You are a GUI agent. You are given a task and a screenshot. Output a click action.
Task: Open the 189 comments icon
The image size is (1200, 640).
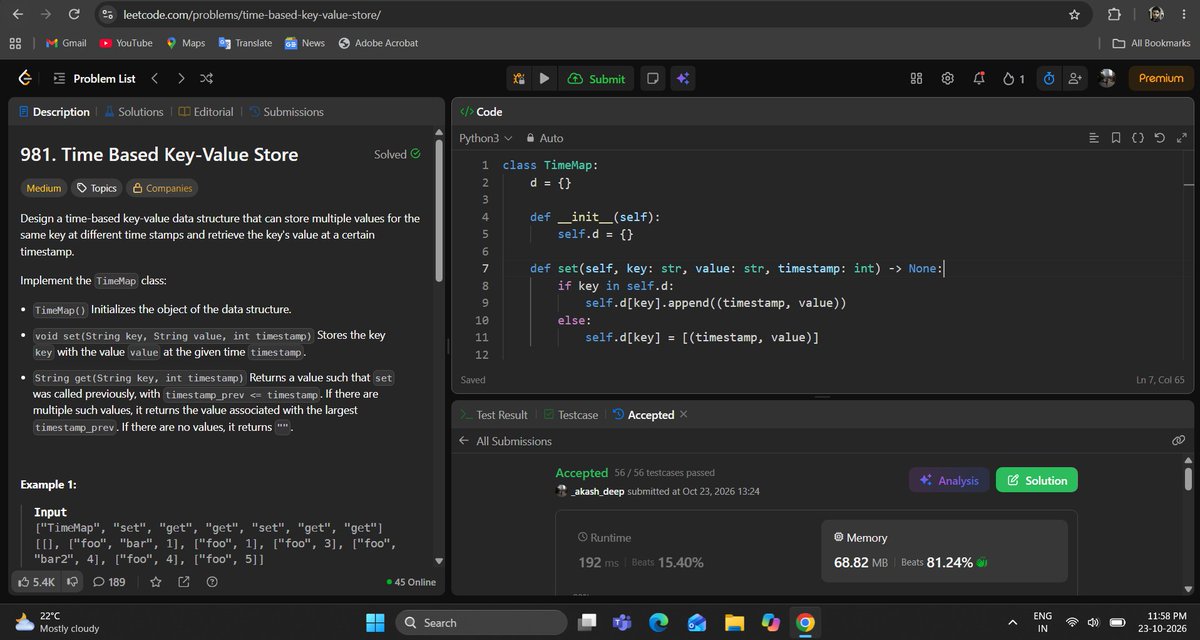(x=108, y=581)
